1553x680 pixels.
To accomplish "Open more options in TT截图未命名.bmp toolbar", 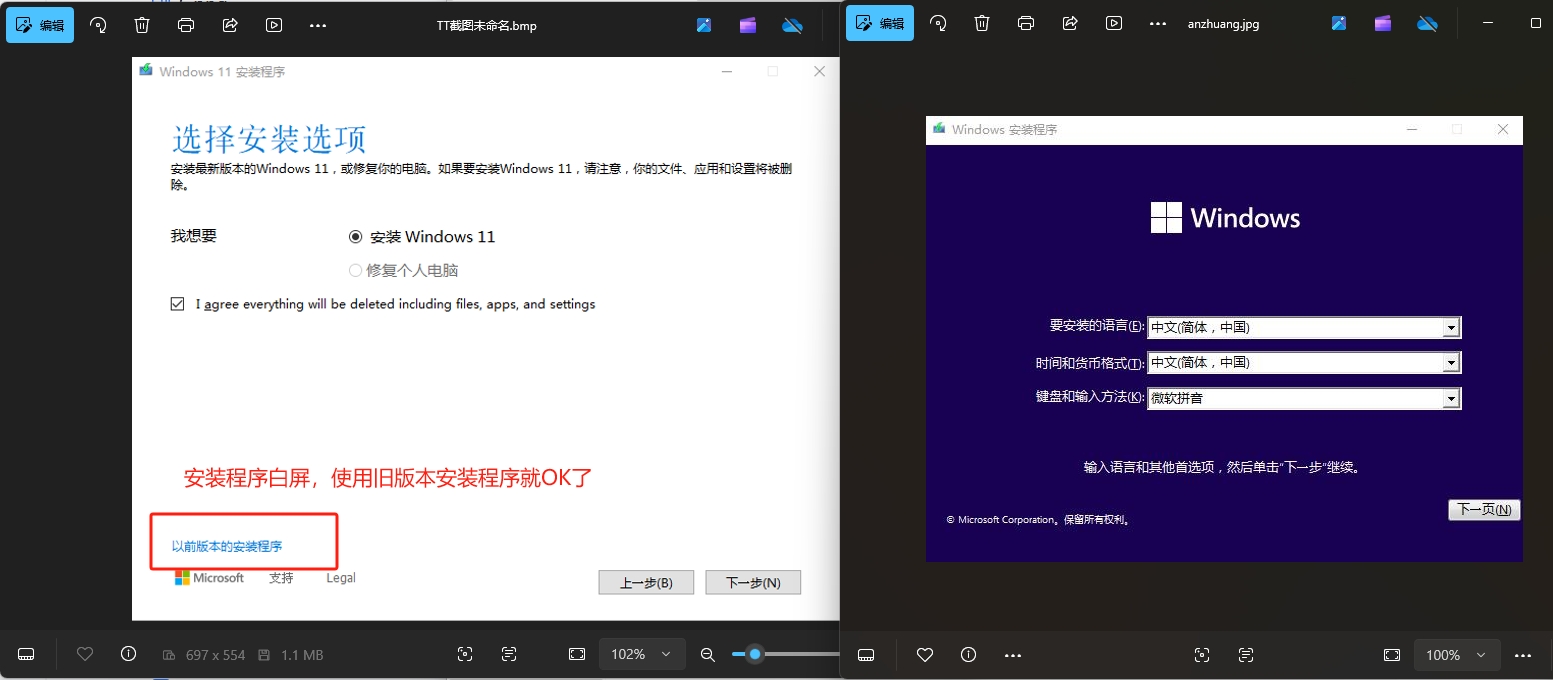I will (318, 25).
